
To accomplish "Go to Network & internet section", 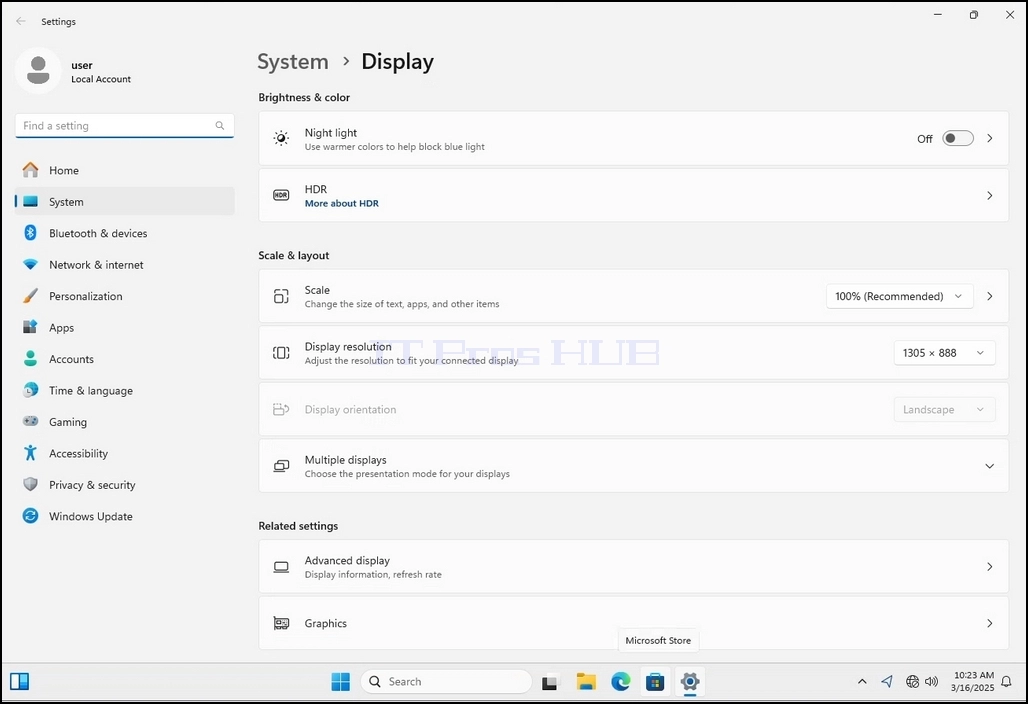I will 125,264.
